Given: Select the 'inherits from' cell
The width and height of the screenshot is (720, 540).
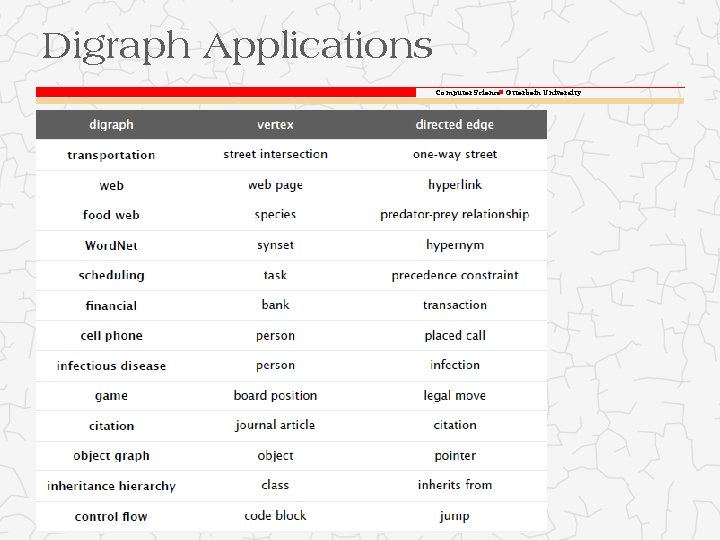Looking at the screenshot, I should [x=455, y=485].
